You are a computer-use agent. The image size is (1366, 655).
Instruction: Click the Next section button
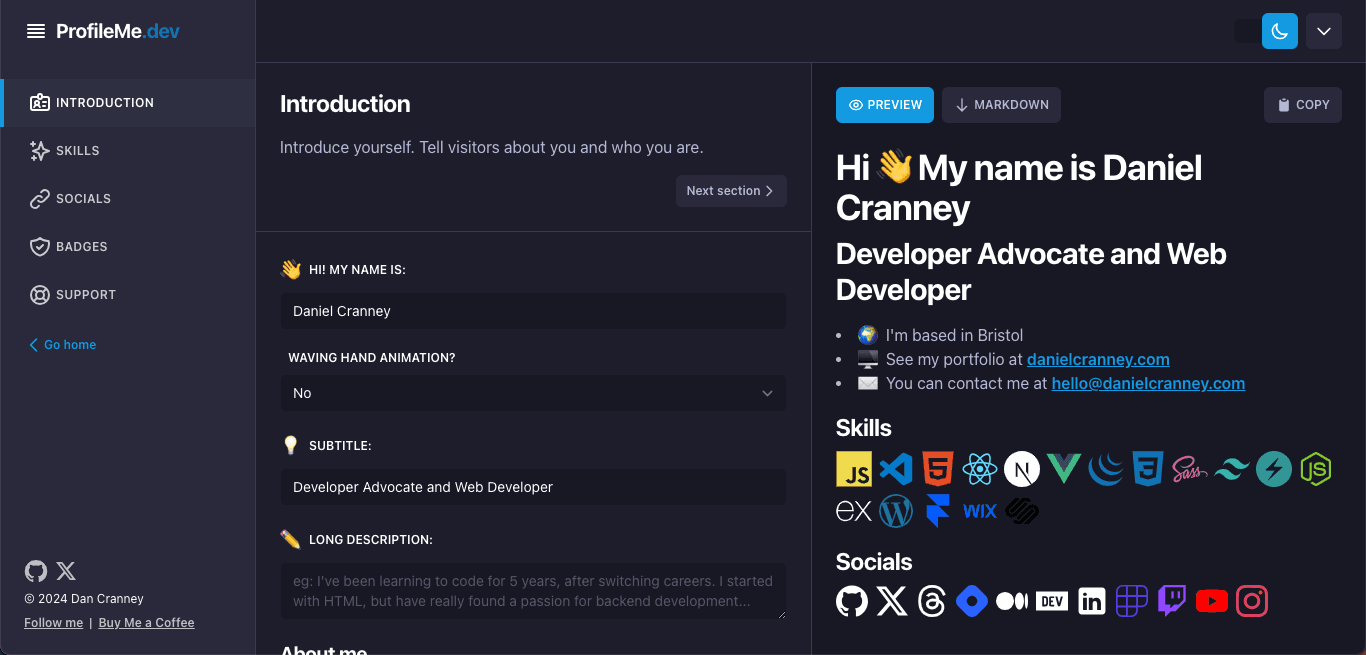click(731, 190)
